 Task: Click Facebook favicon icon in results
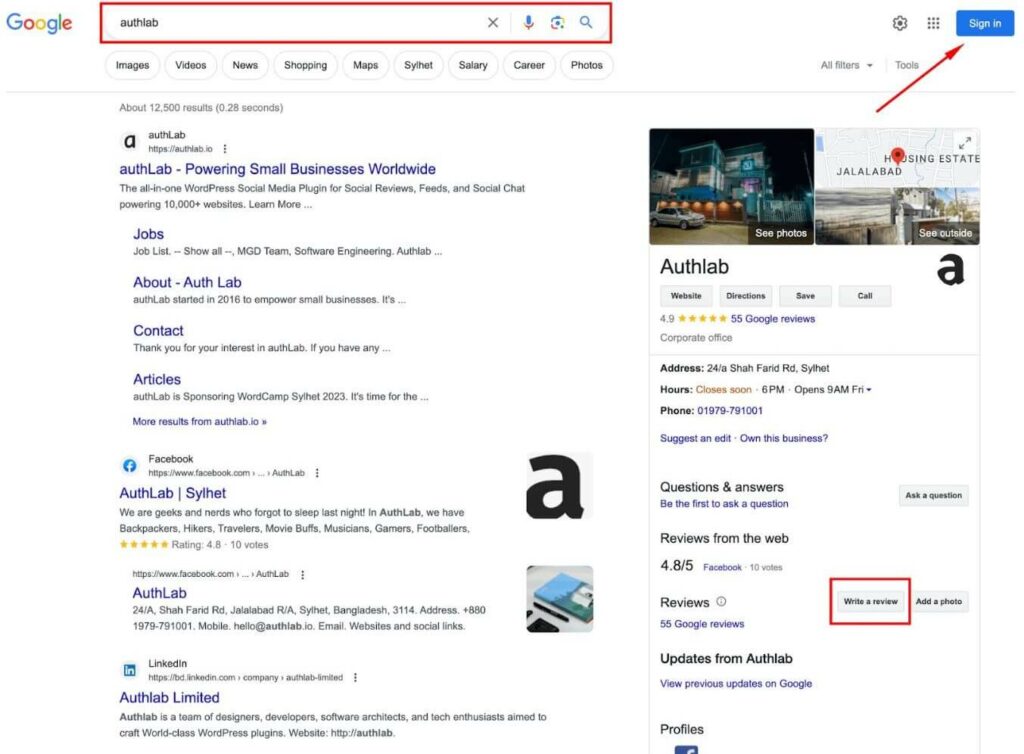pyautogui.click(x=129, y=465)
